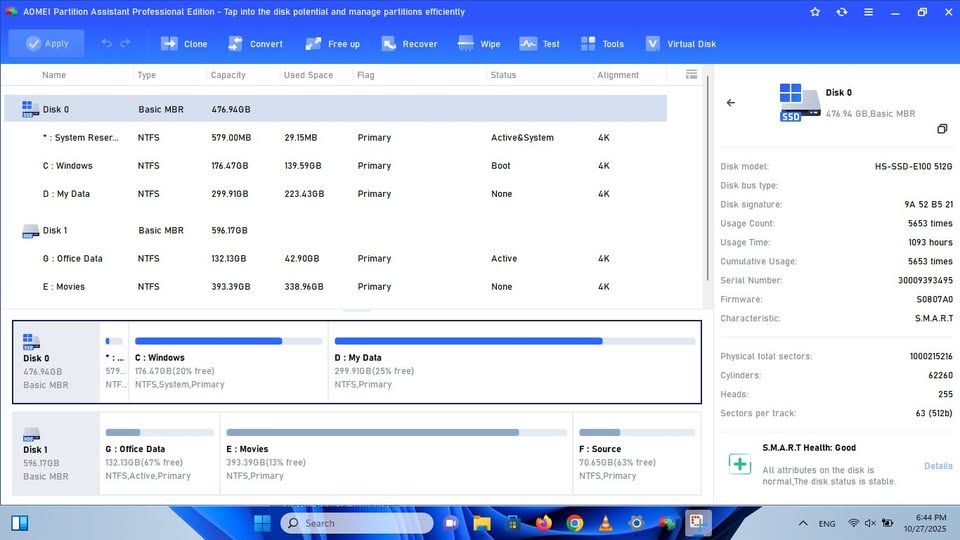The height and width of the screenshot is (540, 960).
Task: Sort by the Capacity column header
Action: coord(228,75)
